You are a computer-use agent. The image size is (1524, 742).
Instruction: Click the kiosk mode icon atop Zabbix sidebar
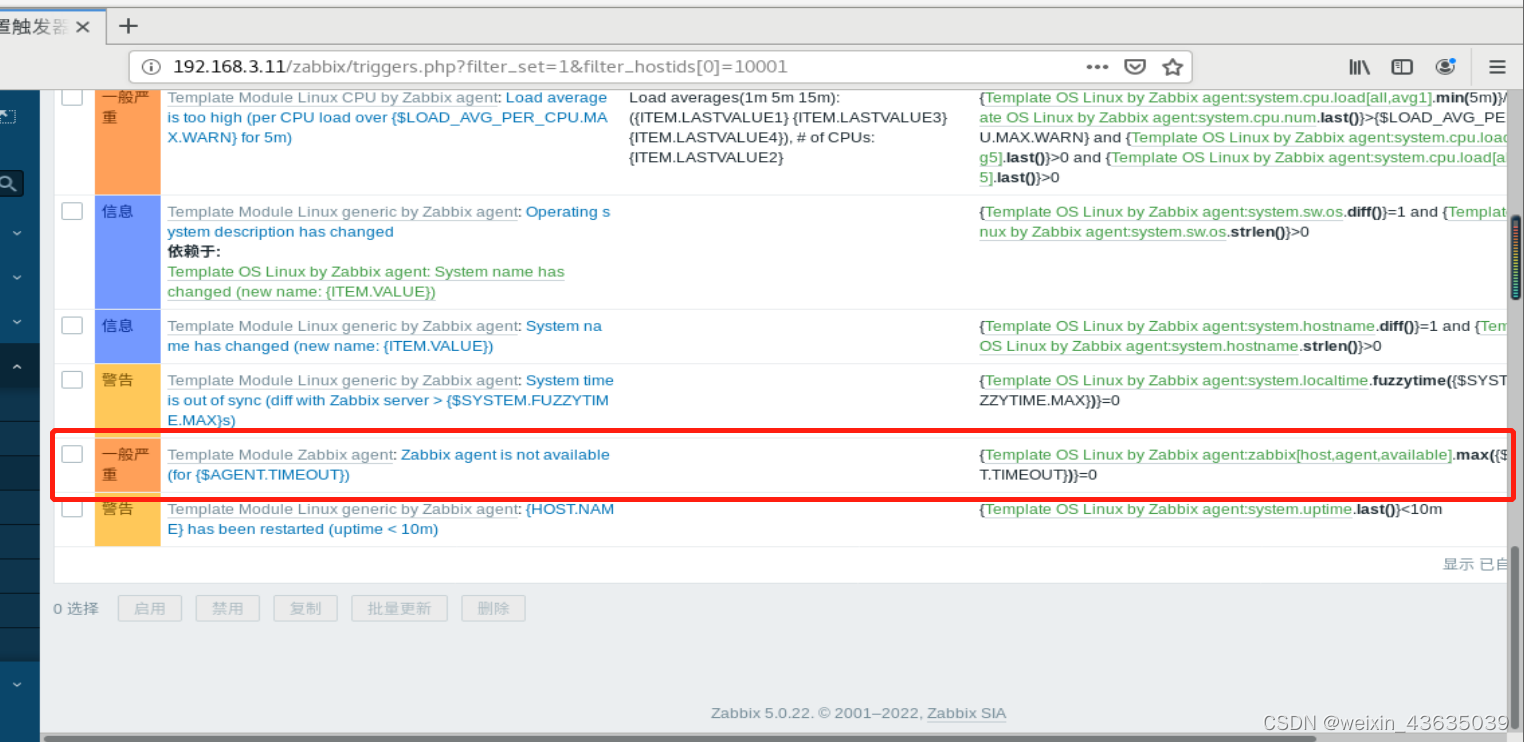6,118
